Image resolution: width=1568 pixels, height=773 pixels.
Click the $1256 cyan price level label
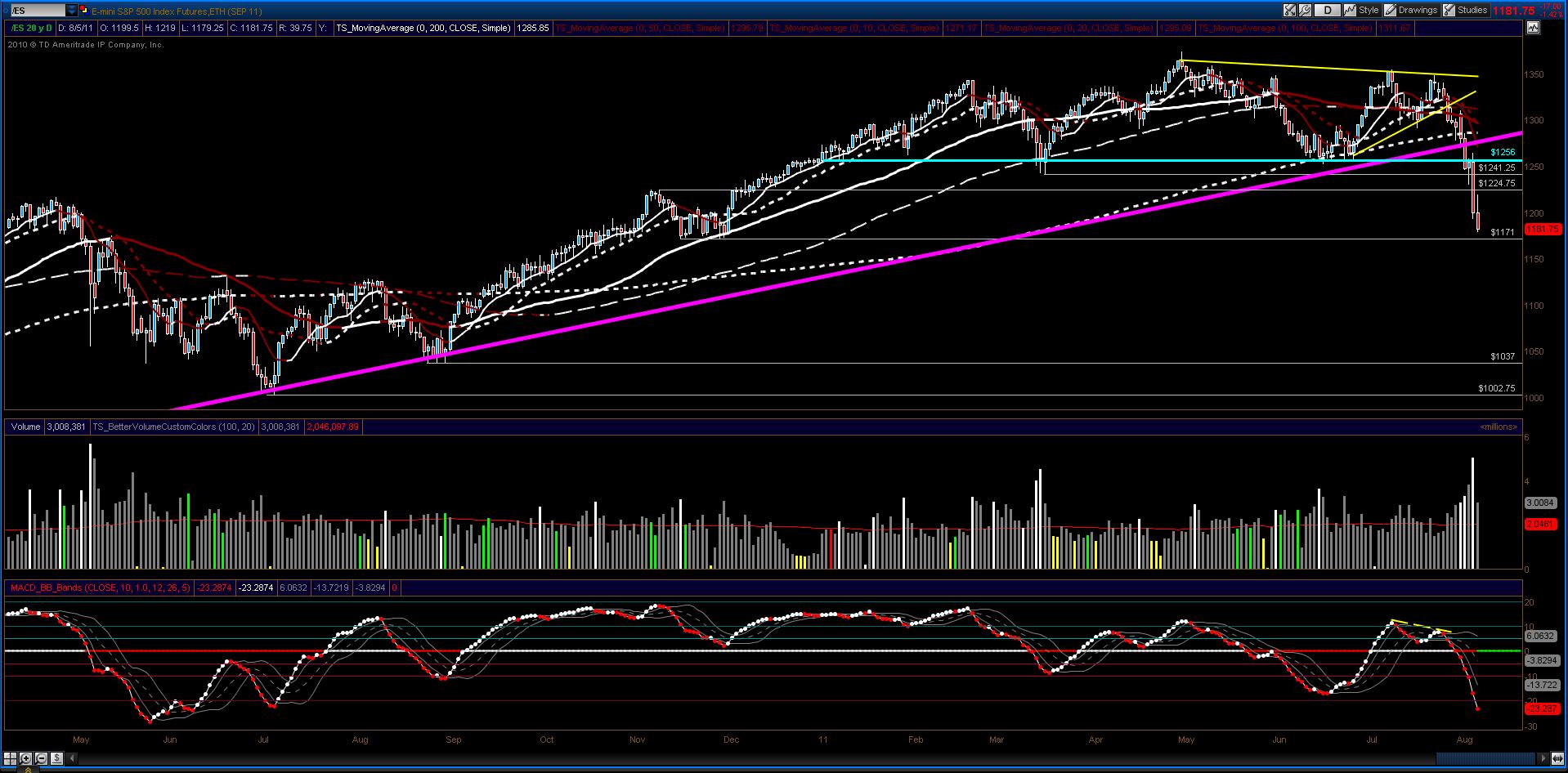[x=1503, y=152]
